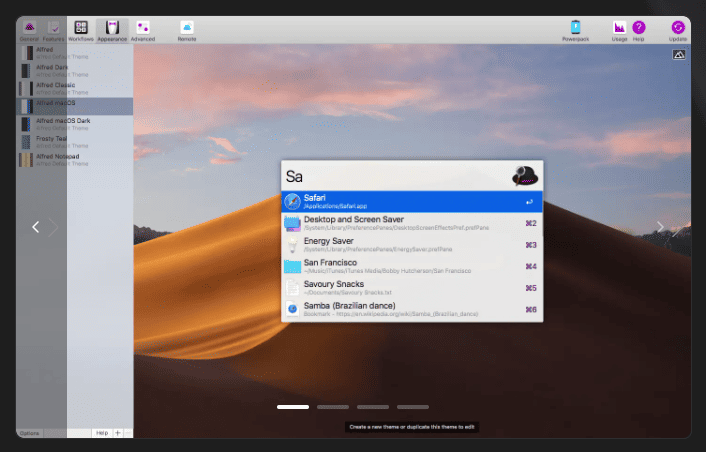Screen dimensions: 706x452
Task: Jump to the third slide indicator
Action: (x=373, y=407)
